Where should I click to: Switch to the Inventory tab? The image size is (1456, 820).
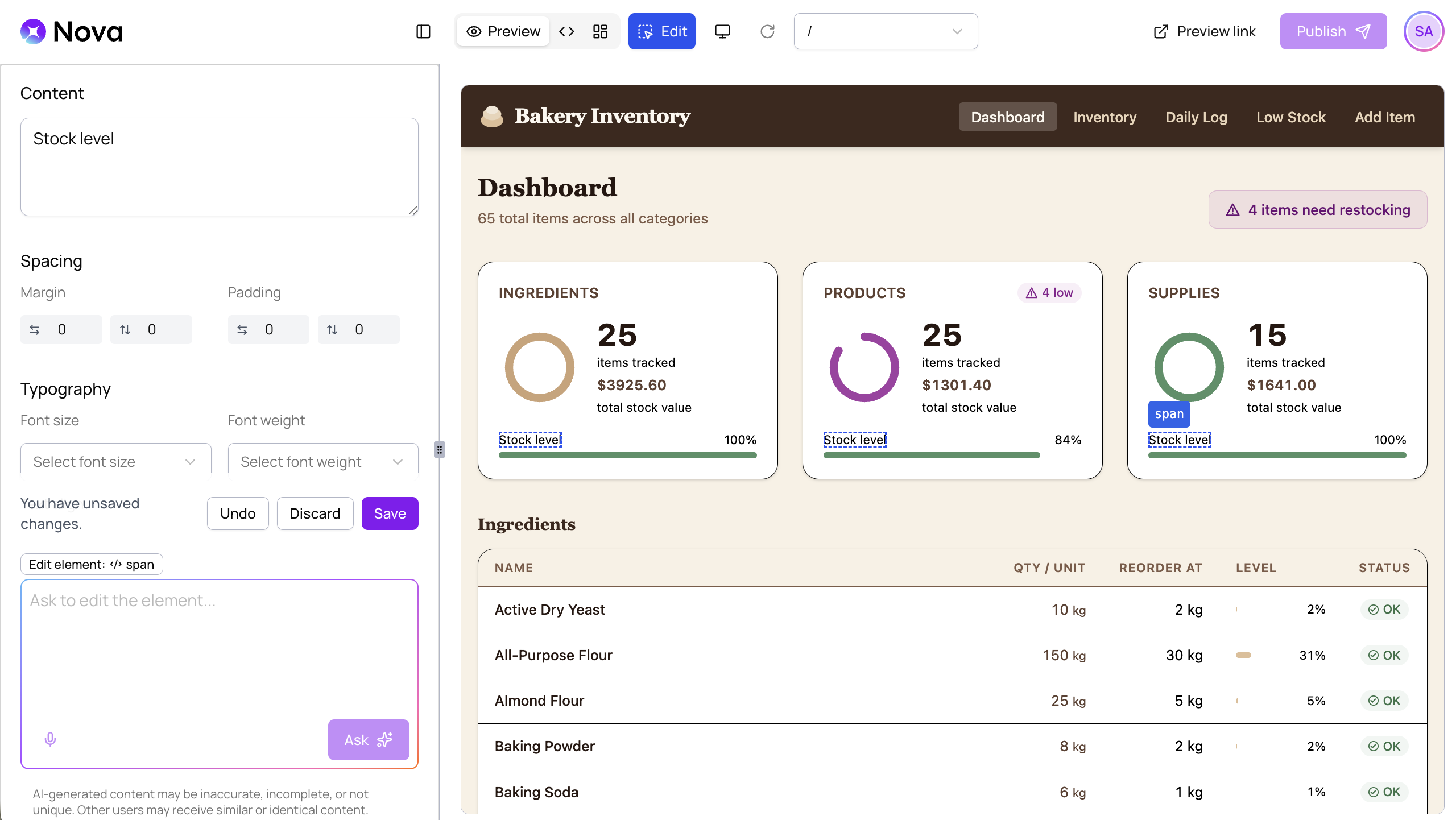pos(1105,117)
